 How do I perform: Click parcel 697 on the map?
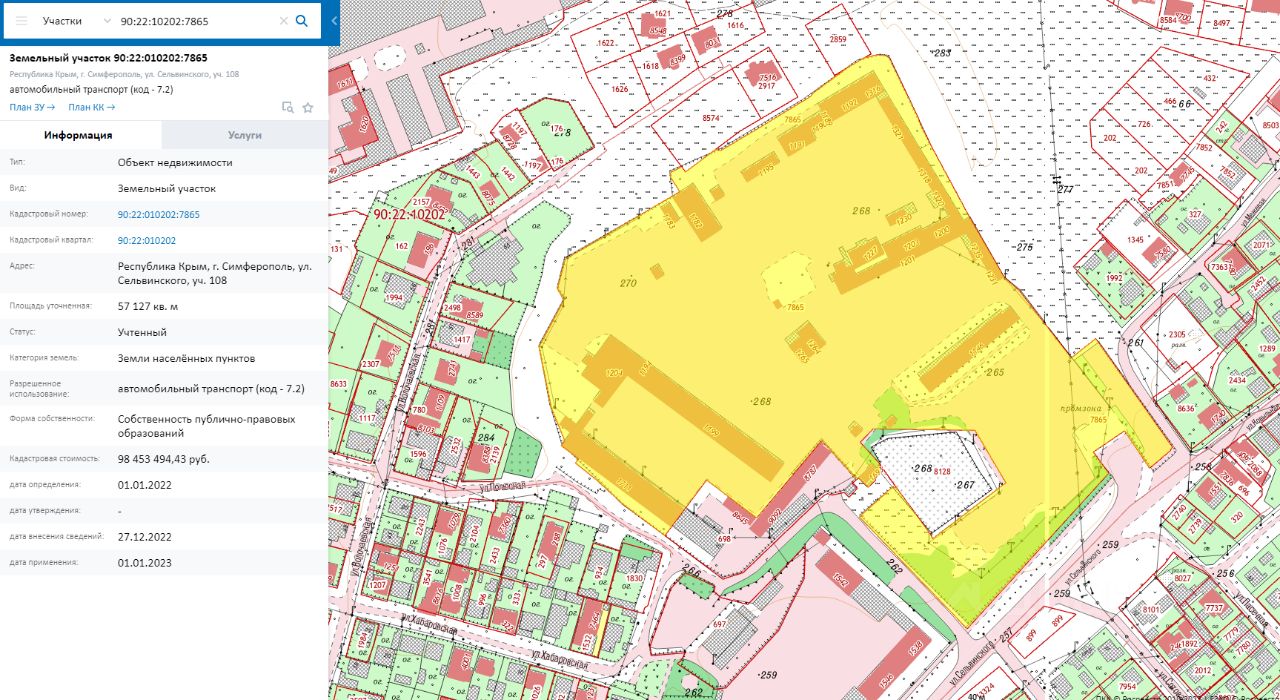[719, 623]
